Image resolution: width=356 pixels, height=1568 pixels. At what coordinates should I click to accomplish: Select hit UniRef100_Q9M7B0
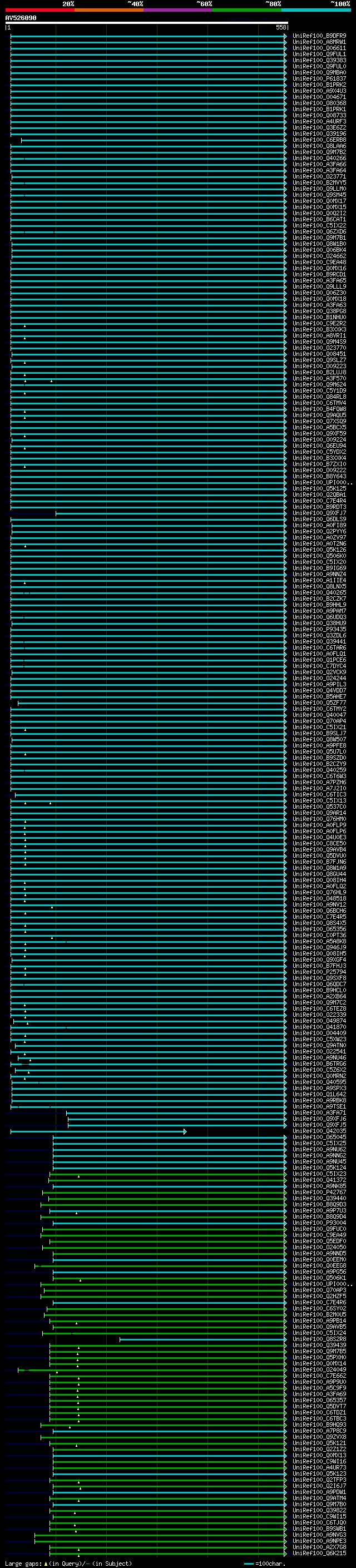319,1505
